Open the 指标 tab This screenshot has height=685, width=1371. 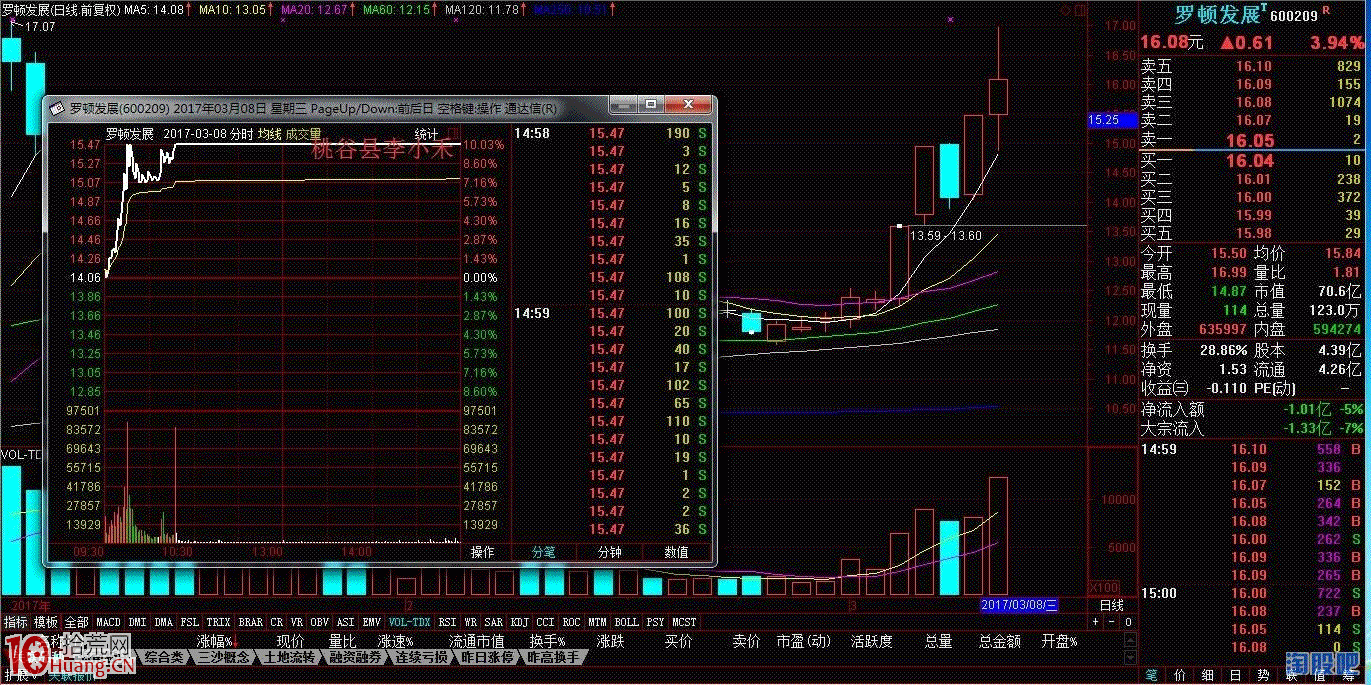pos(15,621)
